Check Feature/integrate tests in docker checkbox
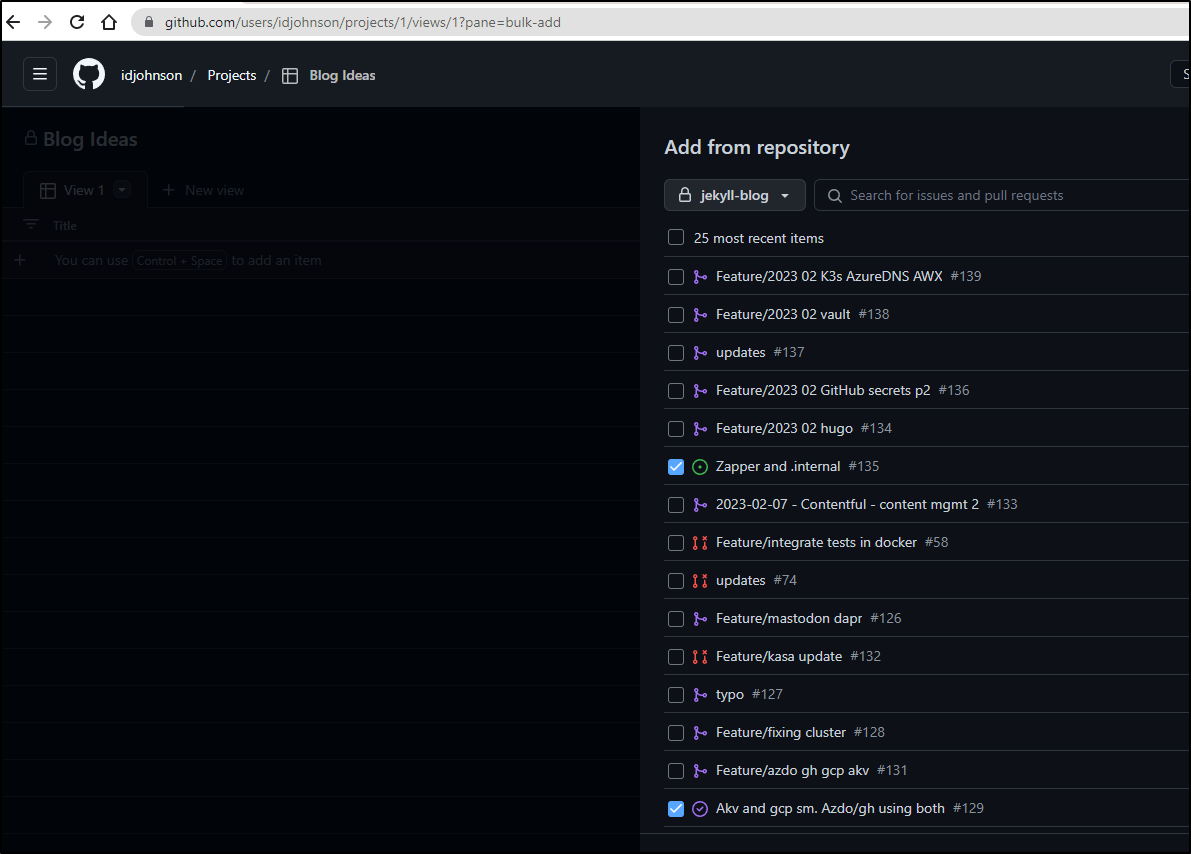Image resolution: width=1191 pixels, height=854 pixels. click(676, 542)
